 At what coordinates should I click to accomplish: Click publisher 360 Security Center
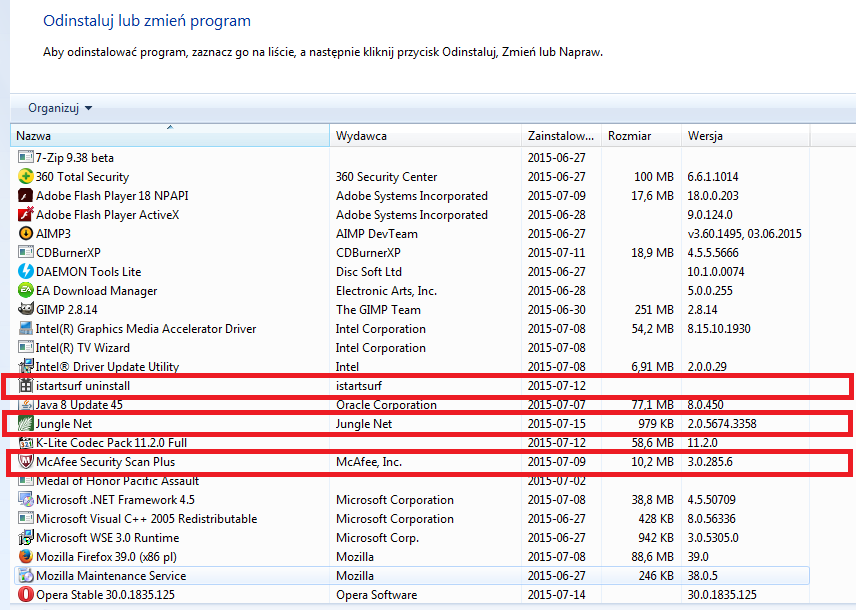(387, 176)
